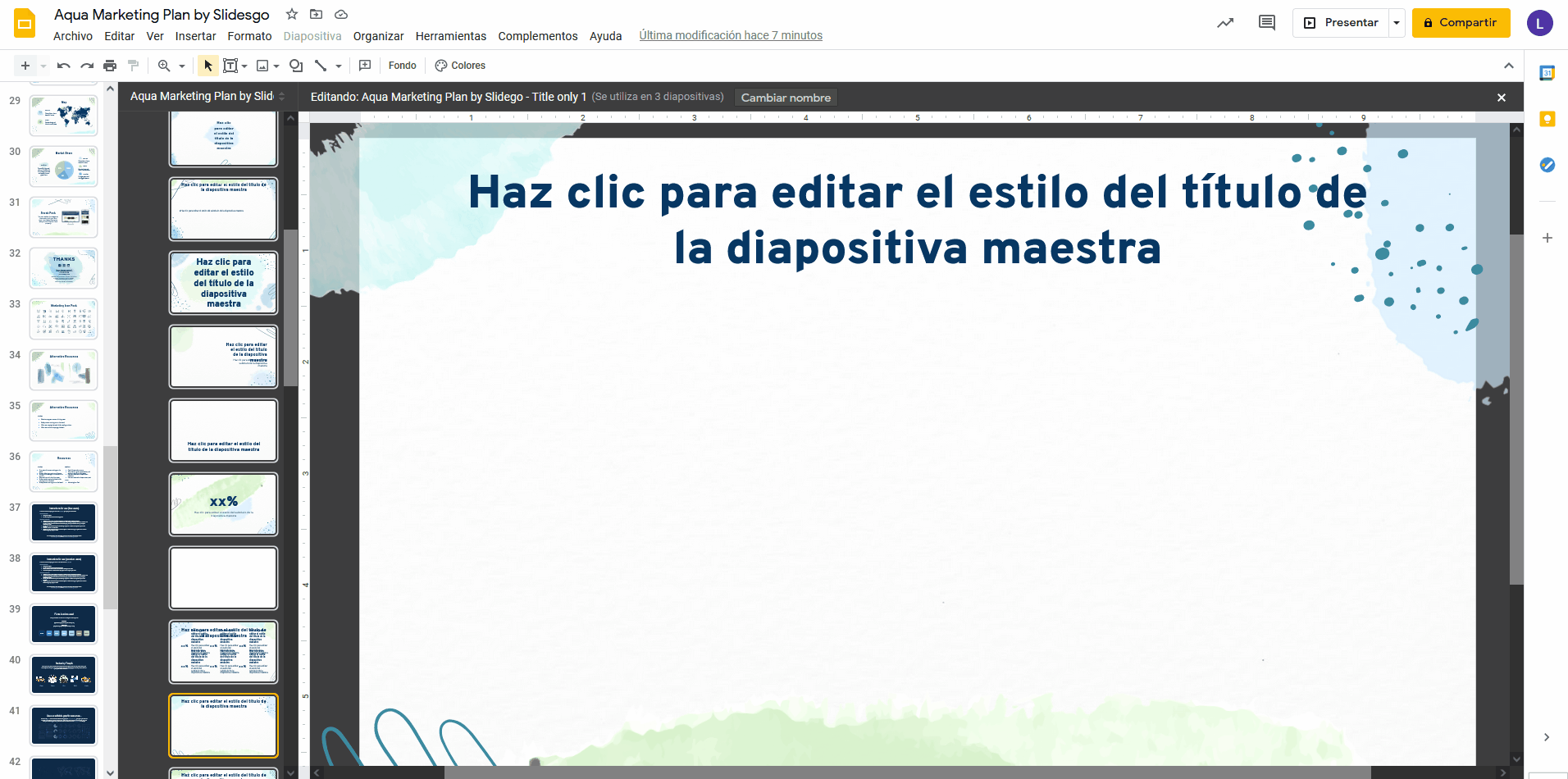Redo the last action
The width and height of the screenshot is (1568, 779).
(x=87, y=66)
